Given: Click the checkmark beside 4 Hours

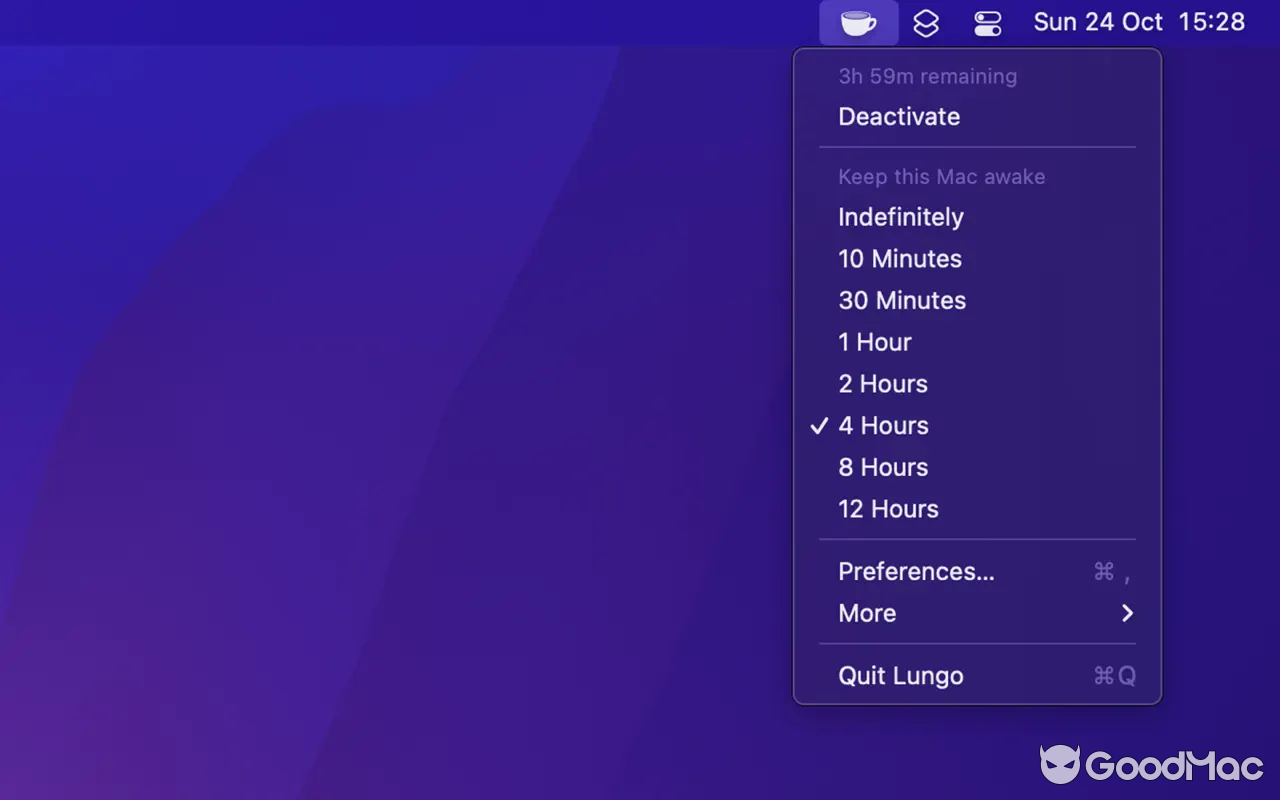Looking at the screenshot, I should 819,425.
